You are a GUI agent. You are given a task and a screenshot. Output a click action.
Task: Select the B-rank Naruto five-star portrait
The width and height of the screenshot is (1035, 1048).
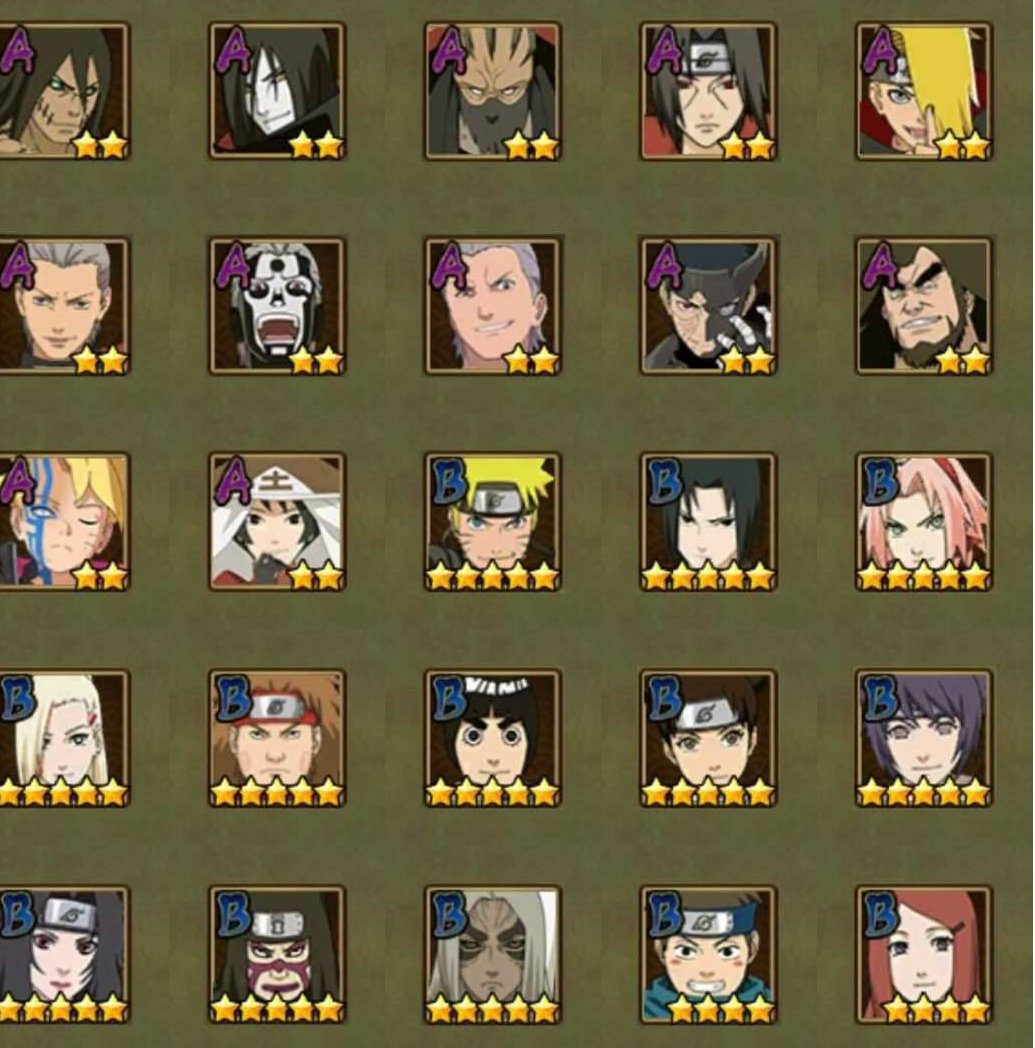(493, 522)
